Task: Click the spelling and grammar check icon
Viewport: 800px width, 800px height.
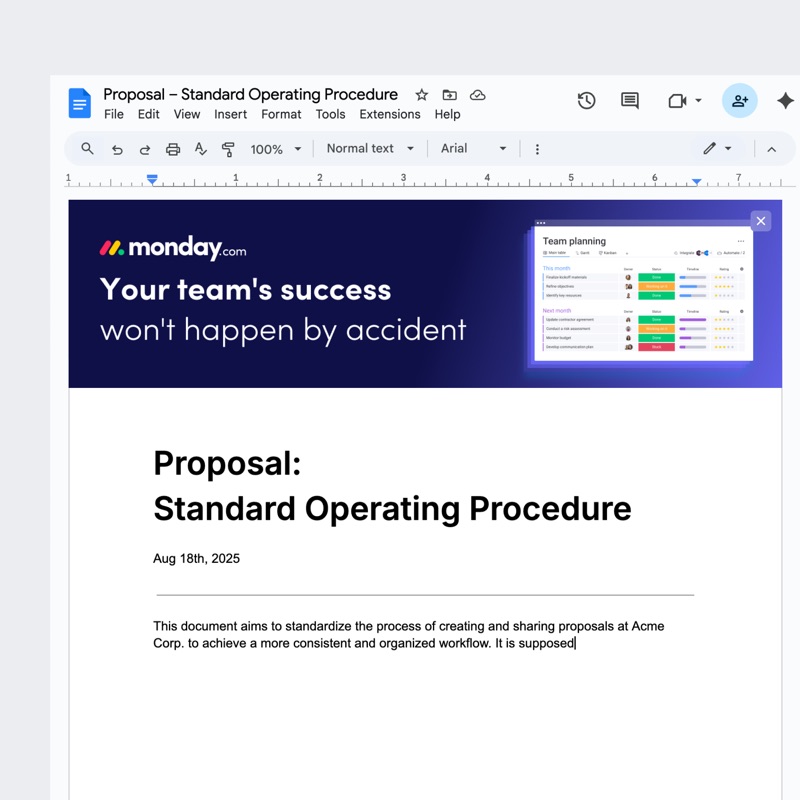Action: click(201, 149)
